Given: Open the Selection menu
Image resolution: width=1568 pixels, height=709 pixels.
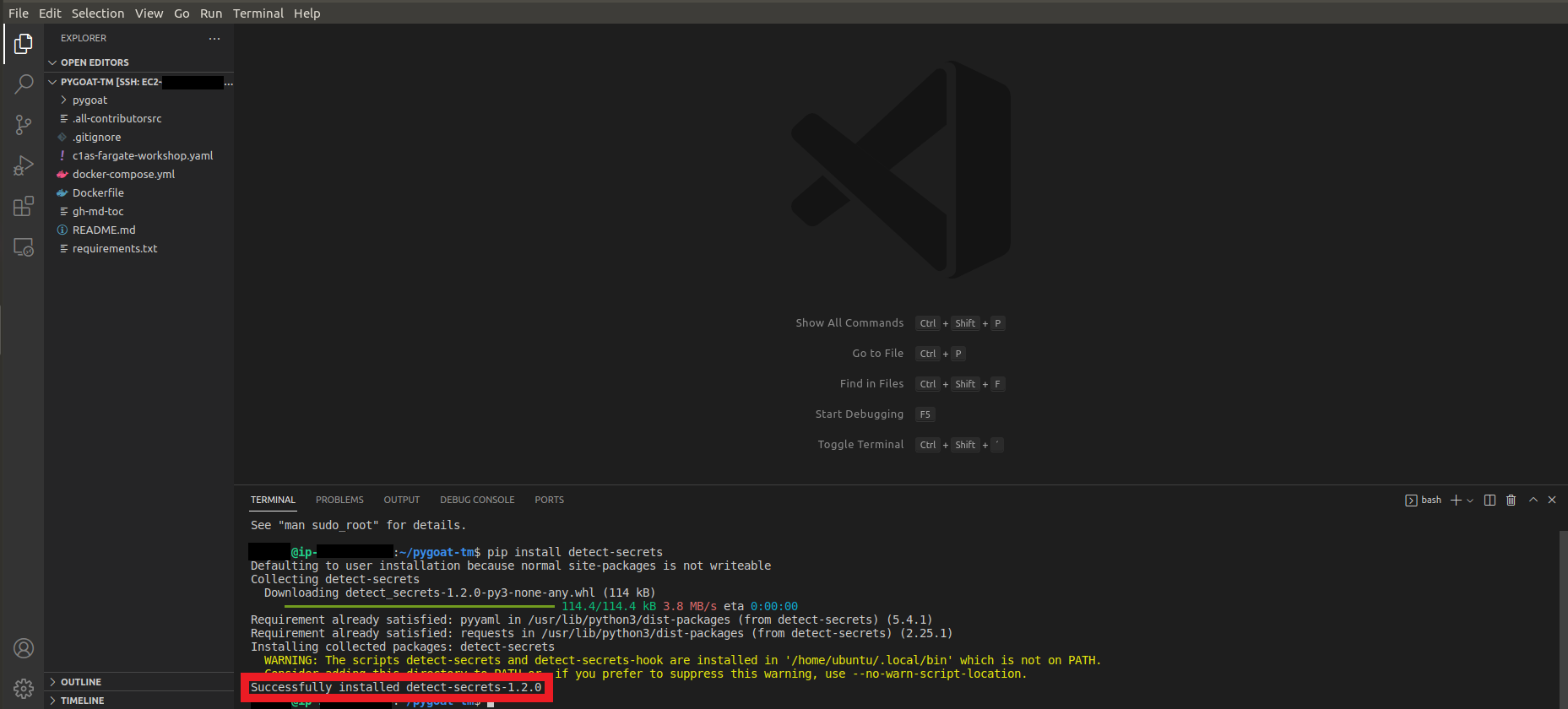Looking at the screenshot, I should [98, 13].
